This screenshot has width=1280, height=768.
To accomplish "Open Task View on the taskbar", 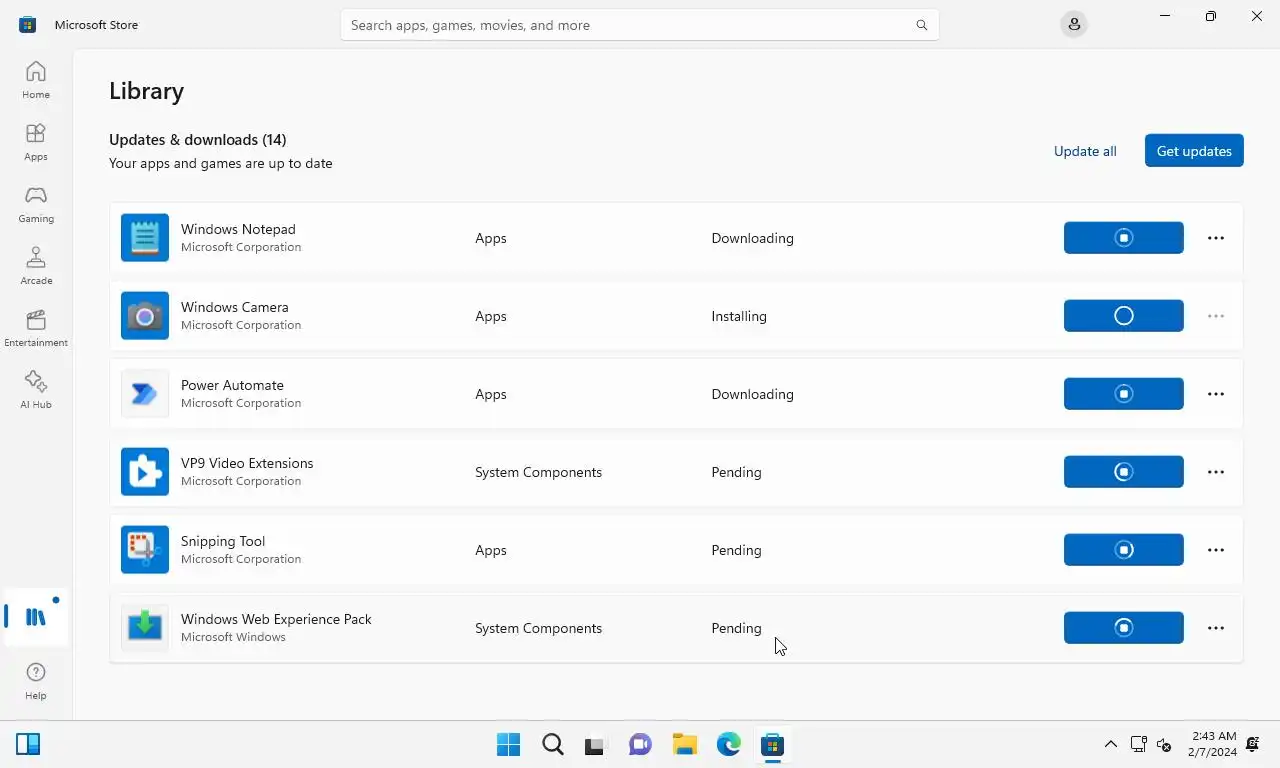I will coord(596,744).
